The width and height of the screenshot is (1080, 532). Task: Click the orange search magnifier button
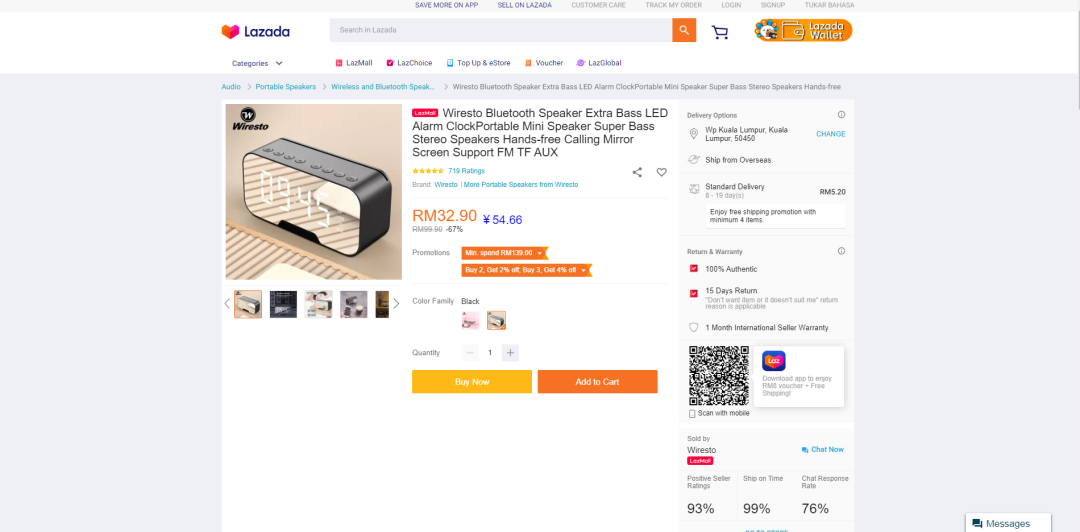click(x=684, y=30)
